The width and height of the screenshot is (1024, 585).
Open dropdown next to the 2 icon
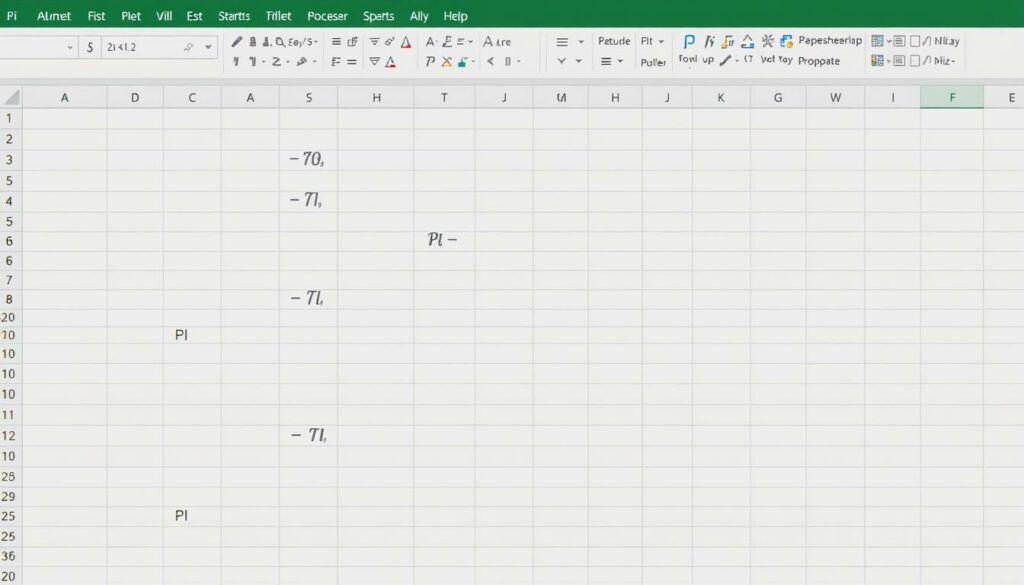(287, 62)
